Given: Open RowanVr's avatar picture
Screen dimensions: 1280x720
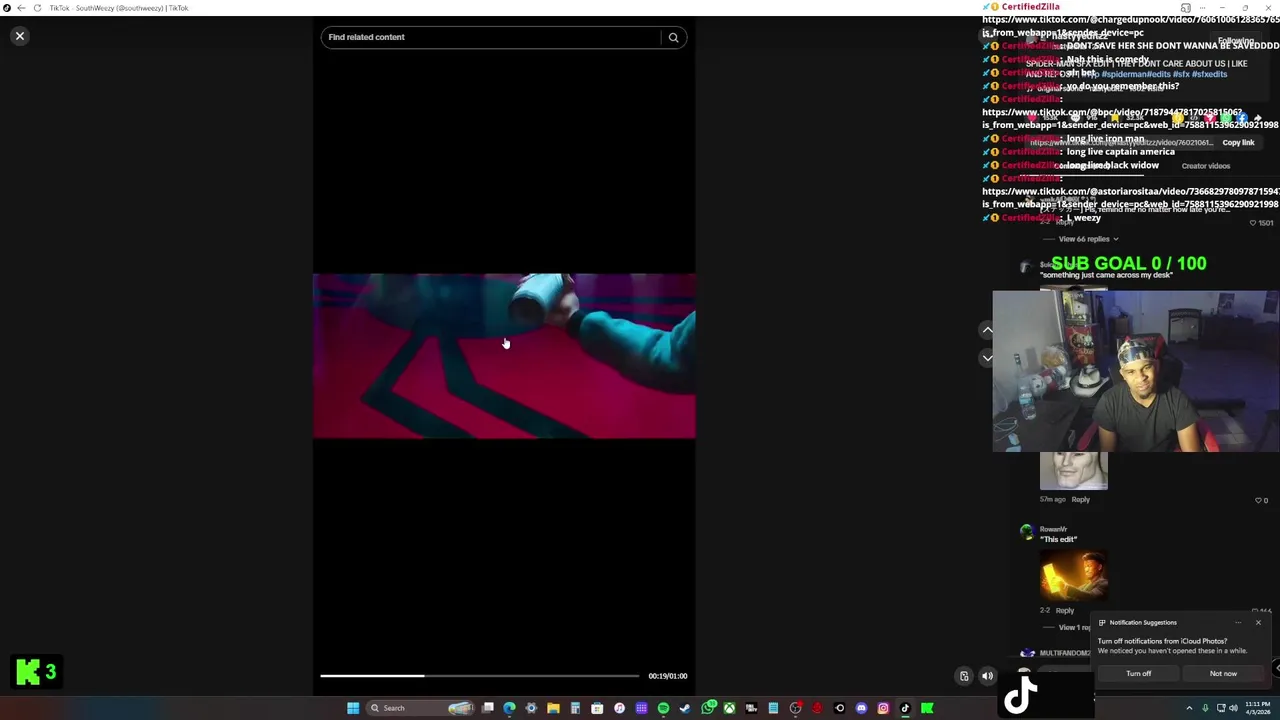Looking at the screenshot, I should [x=1027, y=532].
